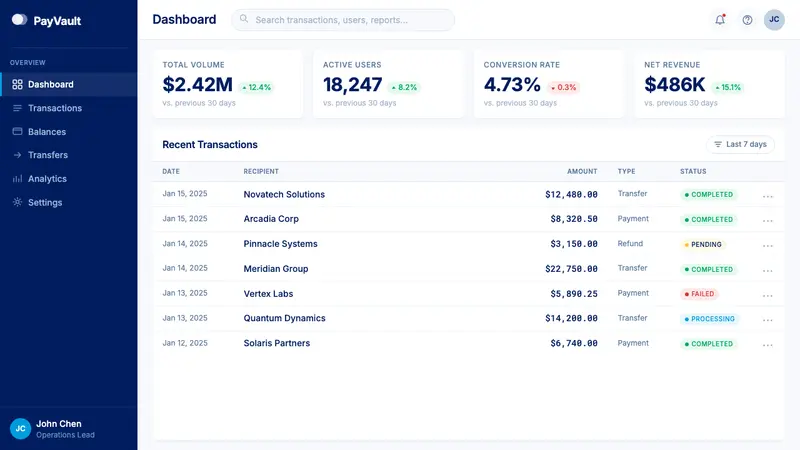Click the Transactions list icon in sidebar

point(17,108)
